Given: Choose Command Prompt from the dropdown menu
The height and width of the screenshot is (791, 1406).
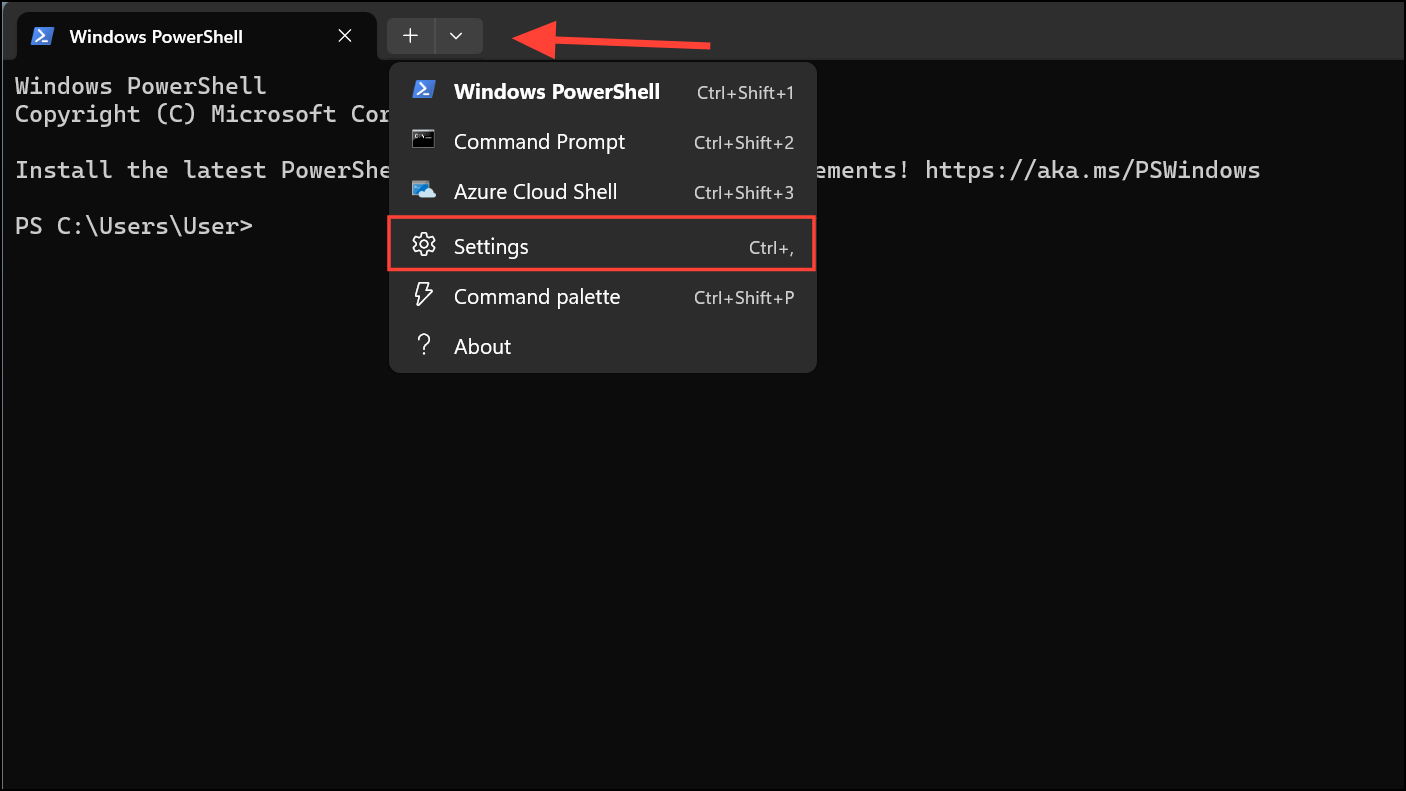Looking at the screenshot, I should (539, 142).
